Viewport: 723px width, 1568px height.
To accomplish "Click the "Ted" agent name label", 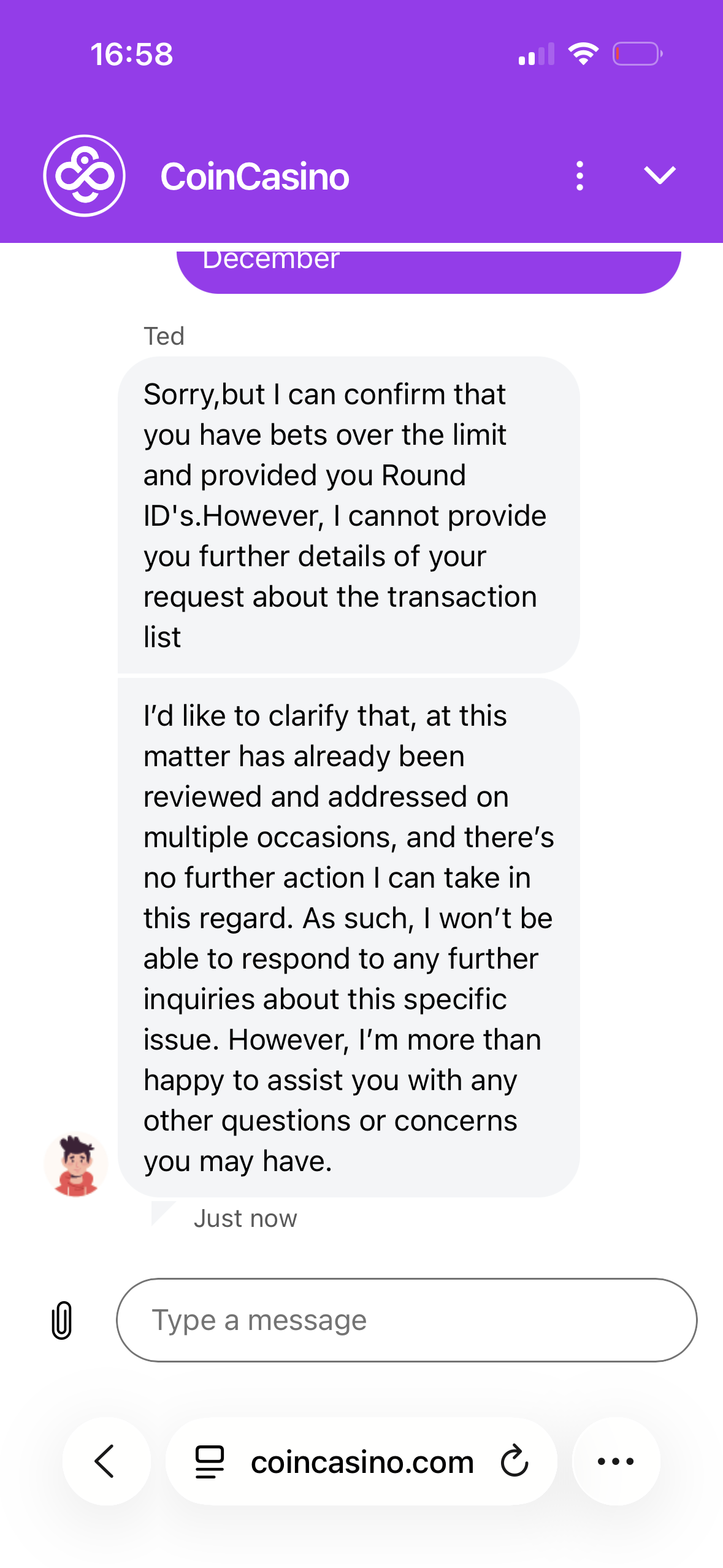I will pyautogui.click(x=164, y=336).
